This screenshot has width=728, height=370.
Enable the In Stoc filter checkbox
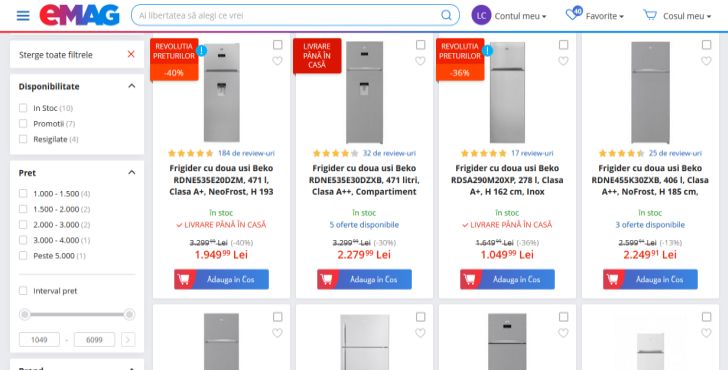[x=23, y=108]
